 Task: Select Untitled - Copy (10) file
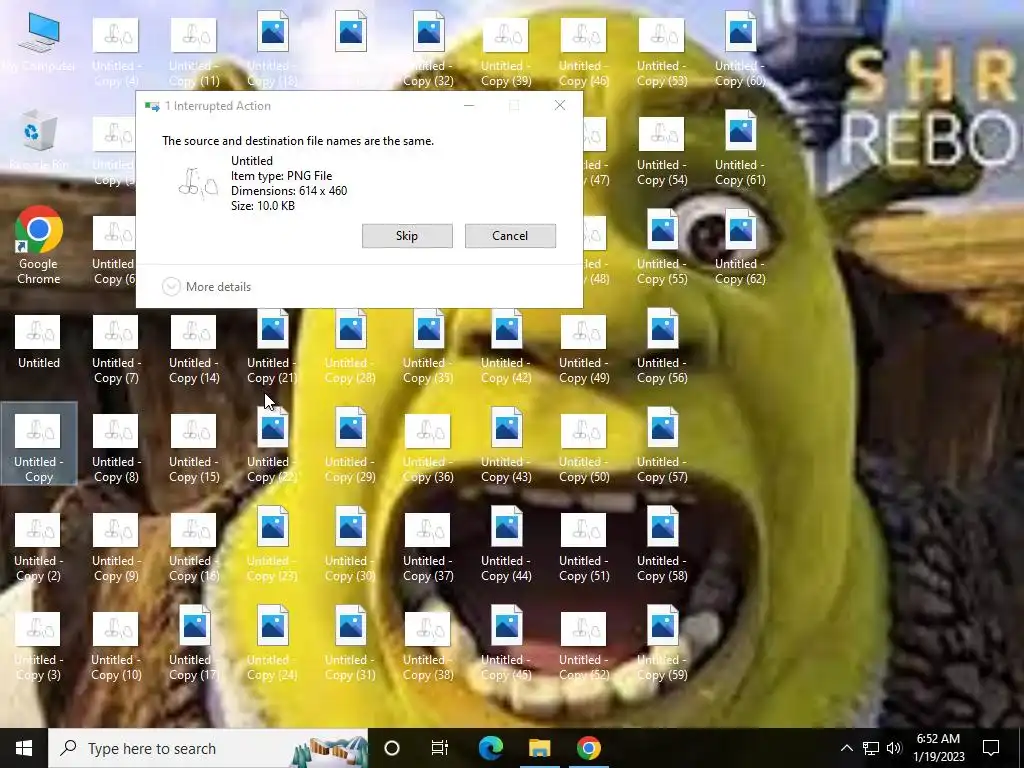click(116, 647)
